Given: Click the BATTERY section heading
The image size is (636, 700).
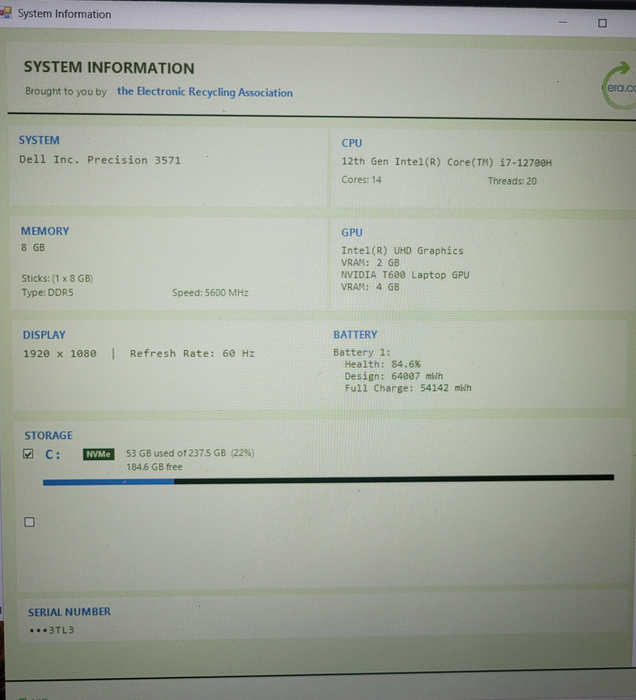Looking at the screenshot, I should 355,334.
